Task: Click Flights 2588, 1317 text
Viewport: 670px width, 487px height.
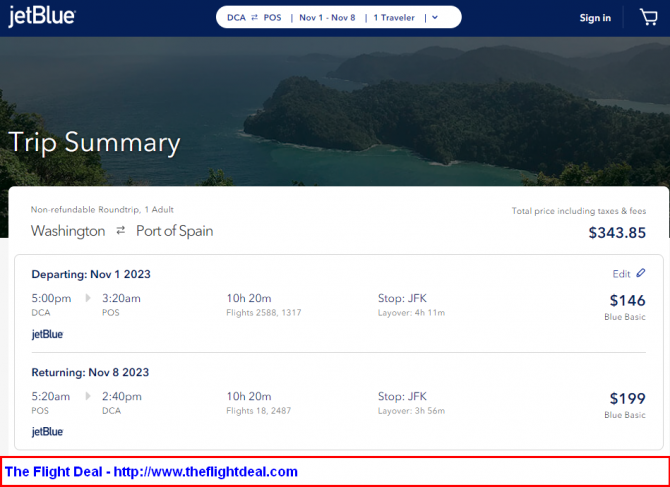Action: point(264,313)
